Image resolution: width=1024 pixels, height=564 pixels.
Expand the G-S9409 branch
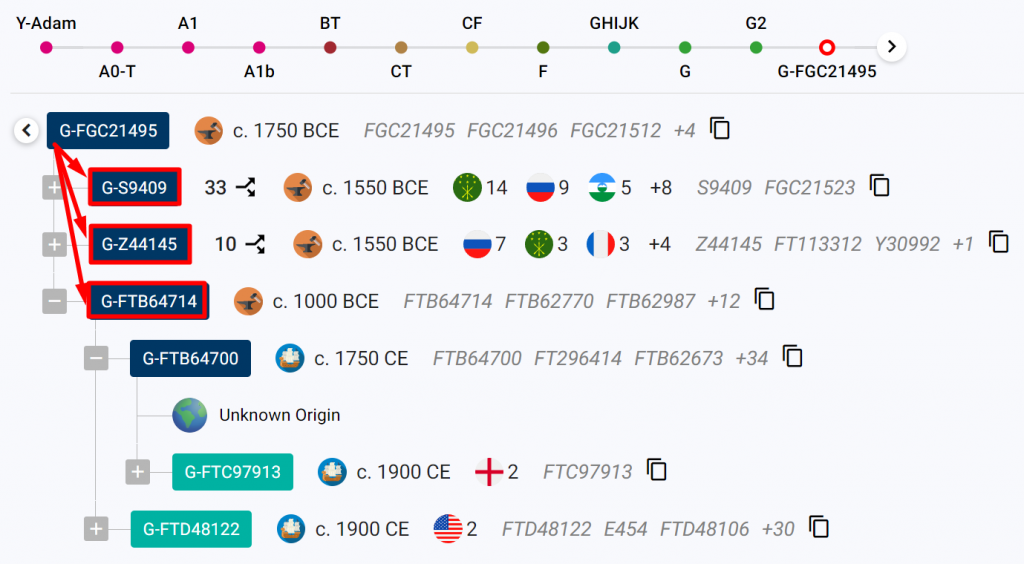tap(55, 187)
